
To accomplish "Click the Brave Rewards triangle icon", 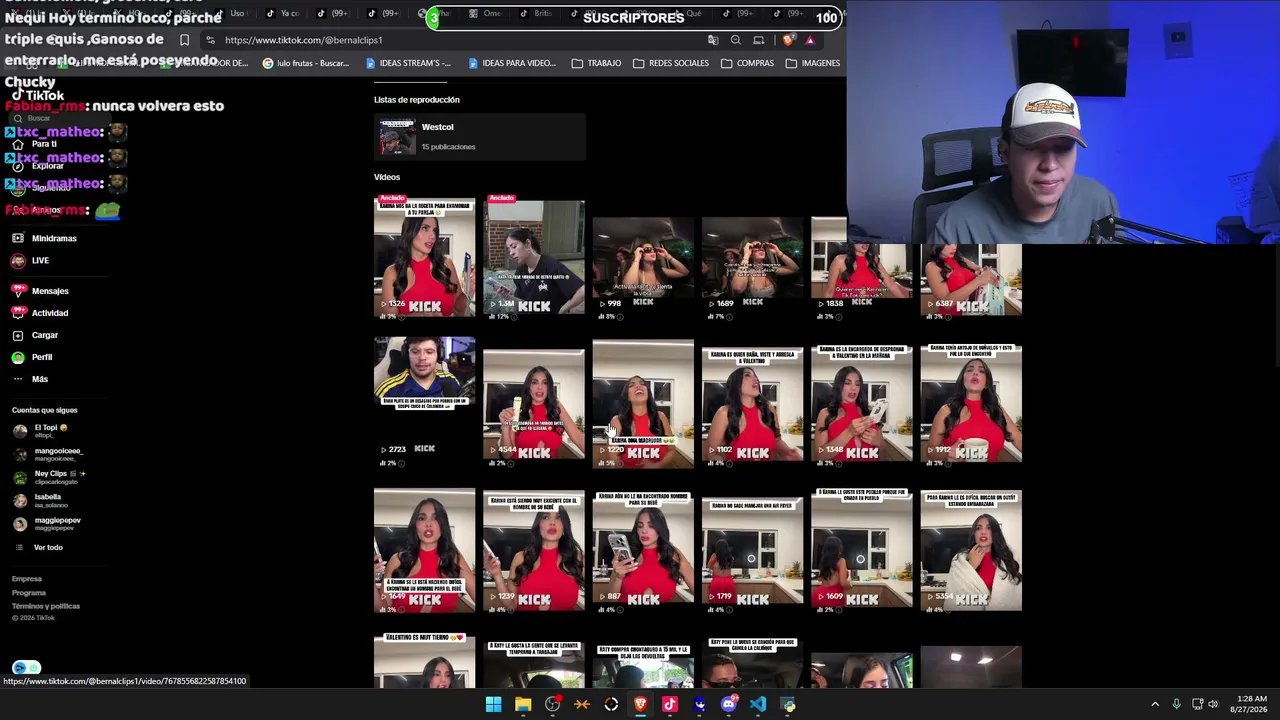I will click(x=810, y=40).
